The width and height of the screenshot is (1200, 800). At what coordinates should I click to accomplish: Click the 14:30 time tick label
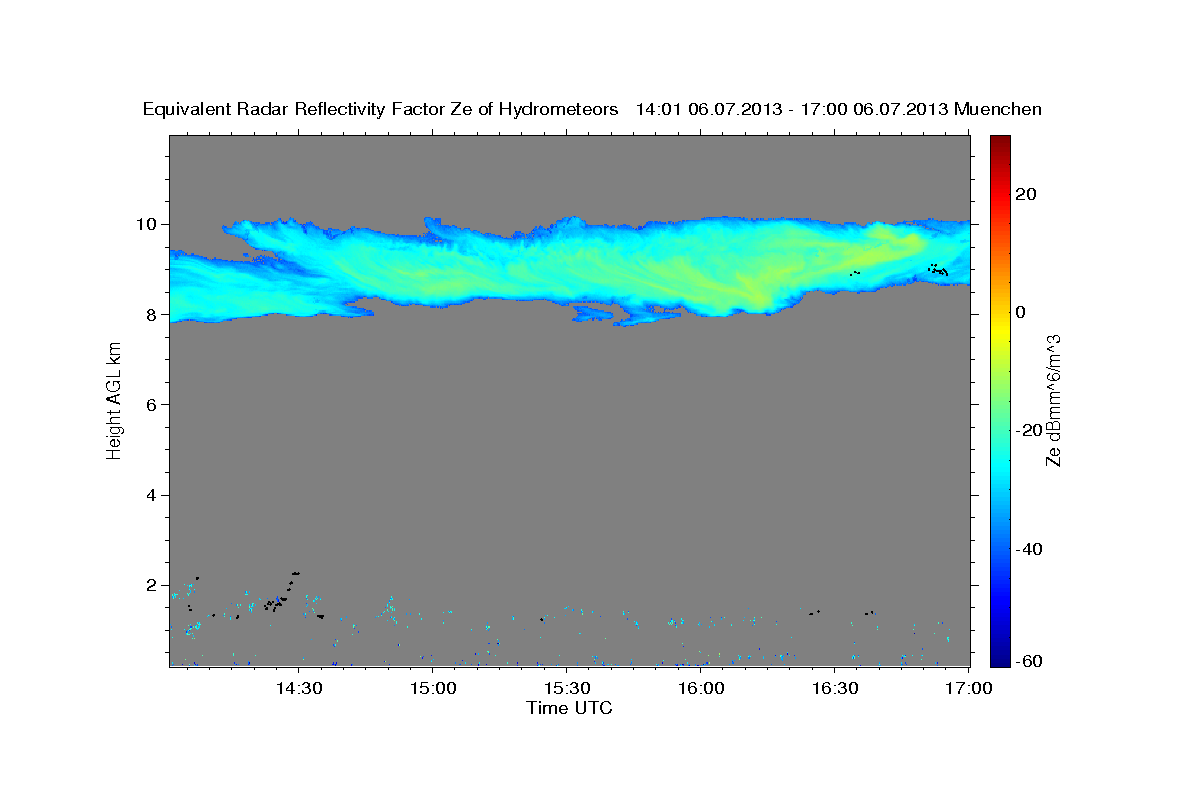click(x=298, y=688)
